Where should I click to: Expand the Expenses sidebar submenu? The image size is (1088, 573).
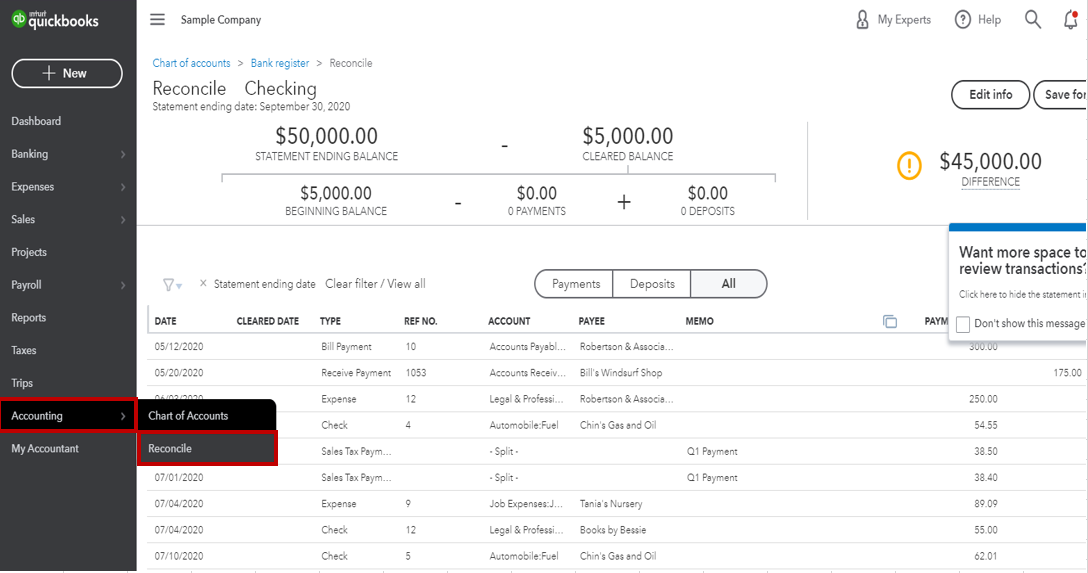123,187
